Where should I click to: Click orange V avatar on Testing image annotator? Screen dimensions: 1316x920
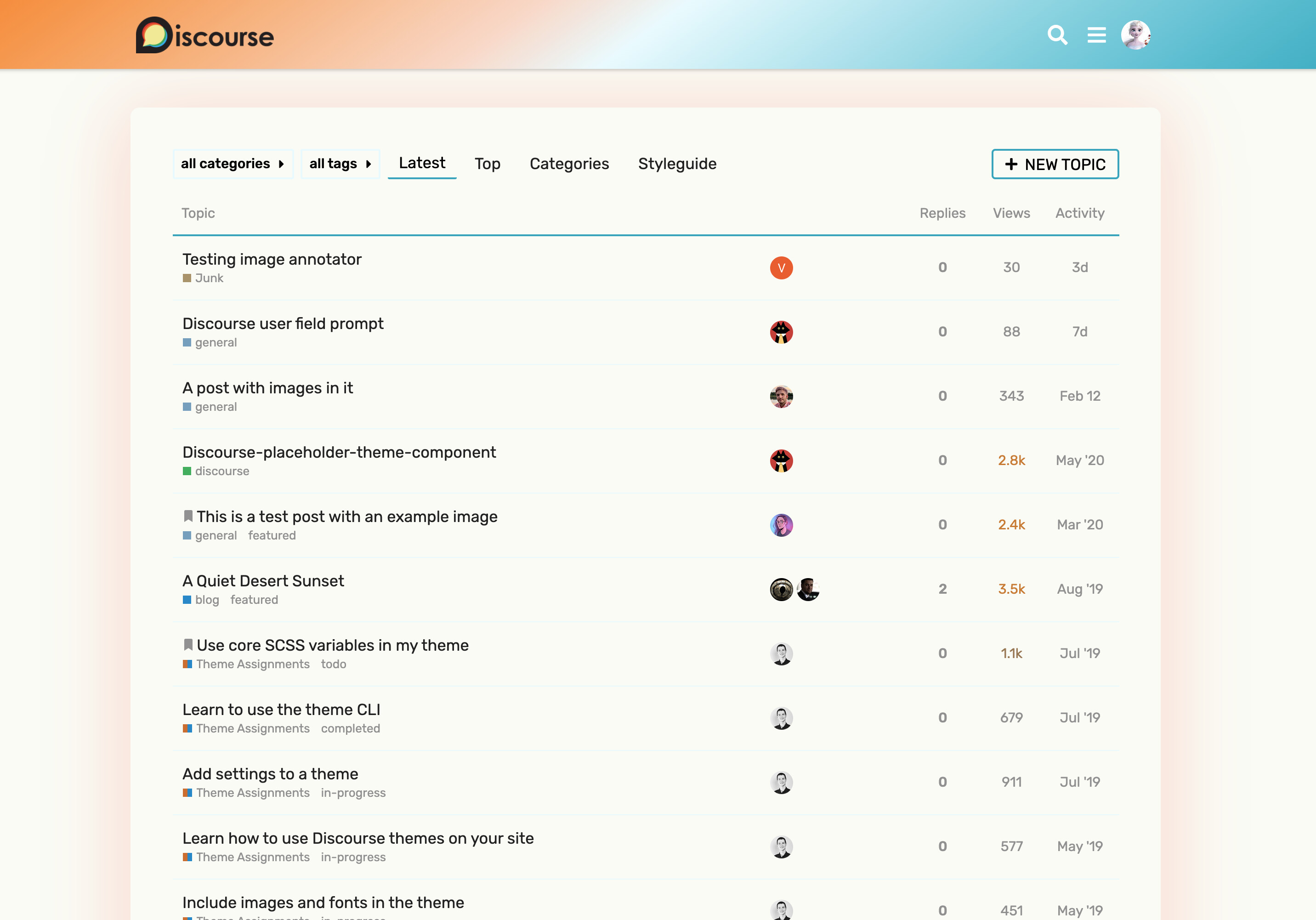point(781,268)
